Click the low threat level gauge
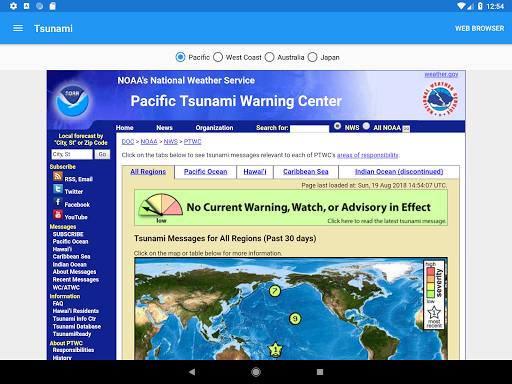Image resolution: width=512 pixels, height=384 pixels. [x=160, y=208]
